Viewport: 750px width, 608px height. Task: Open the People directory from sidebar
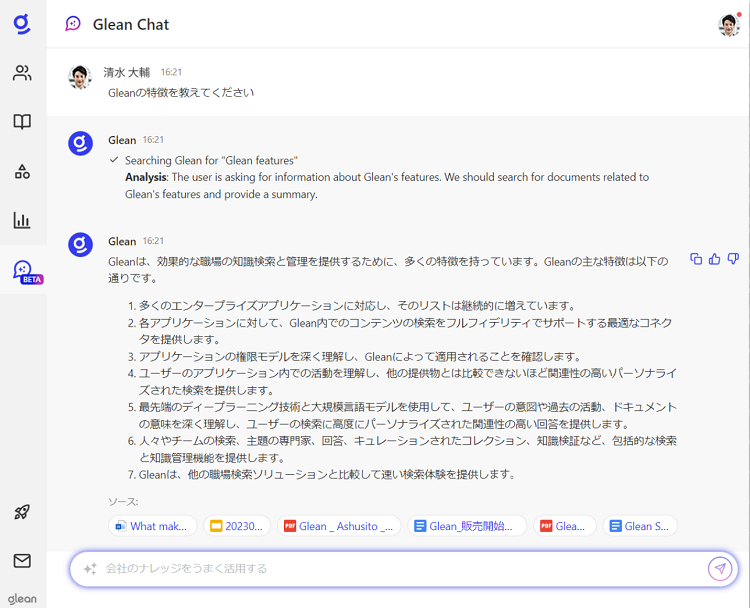tap(22, 73)
